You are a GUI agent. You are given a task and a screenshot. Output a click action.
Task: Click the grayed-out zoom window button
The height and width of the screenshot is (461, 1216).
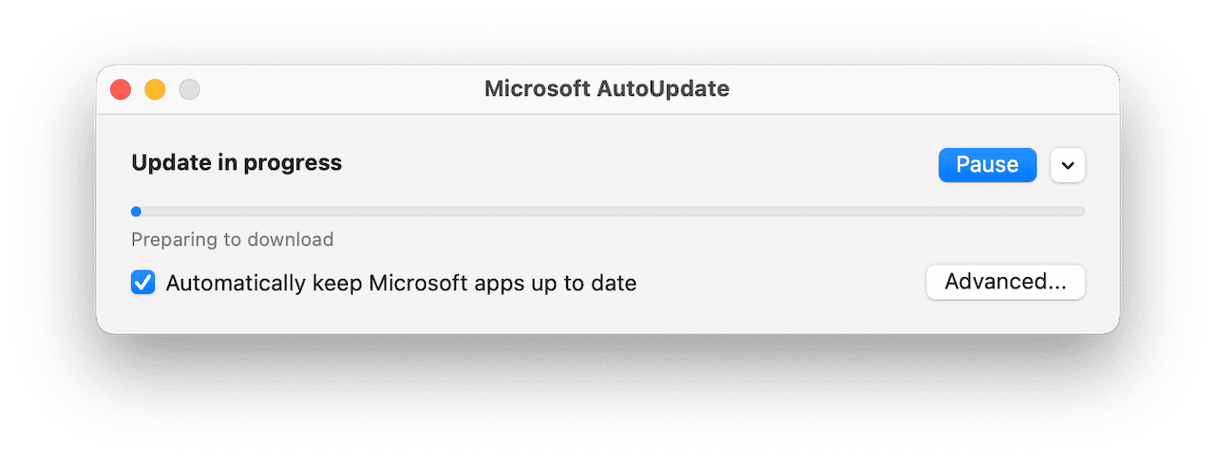pyautogui.click(x=189, y=89)
